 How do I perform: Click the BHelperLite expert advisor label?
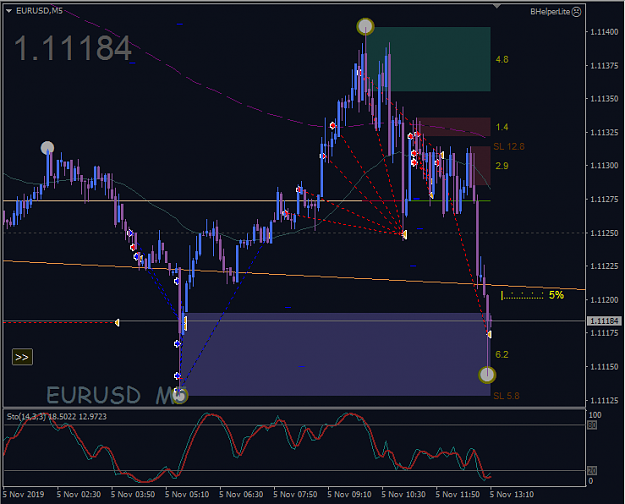click(550, 12)
